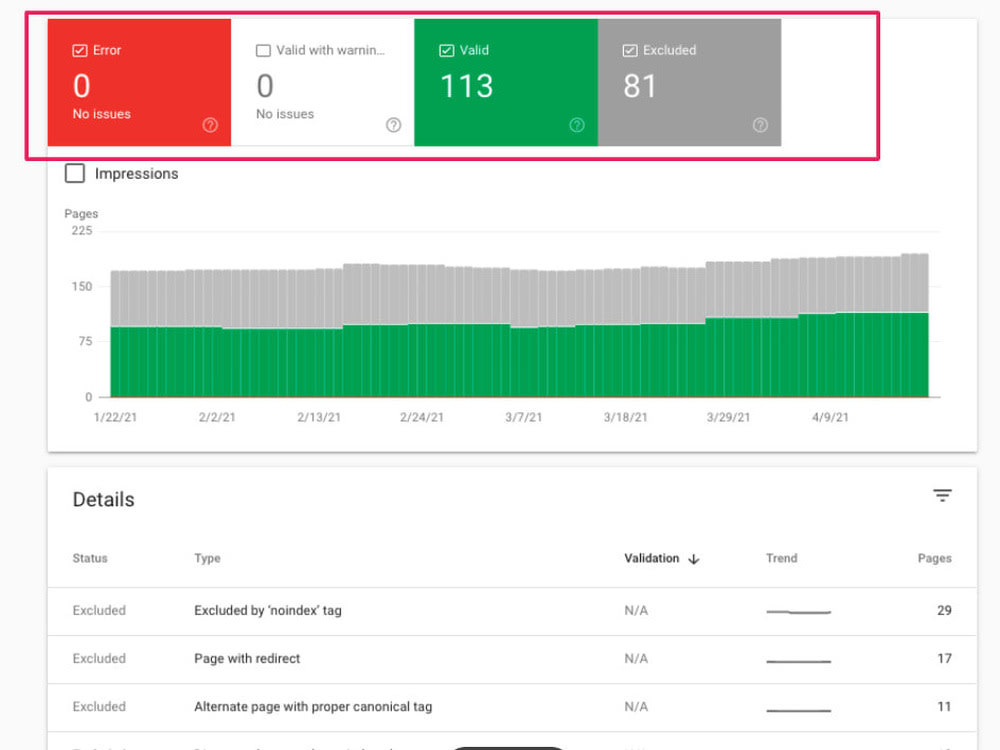Open Alternate page with proper canonical tag row

[512, 707]
